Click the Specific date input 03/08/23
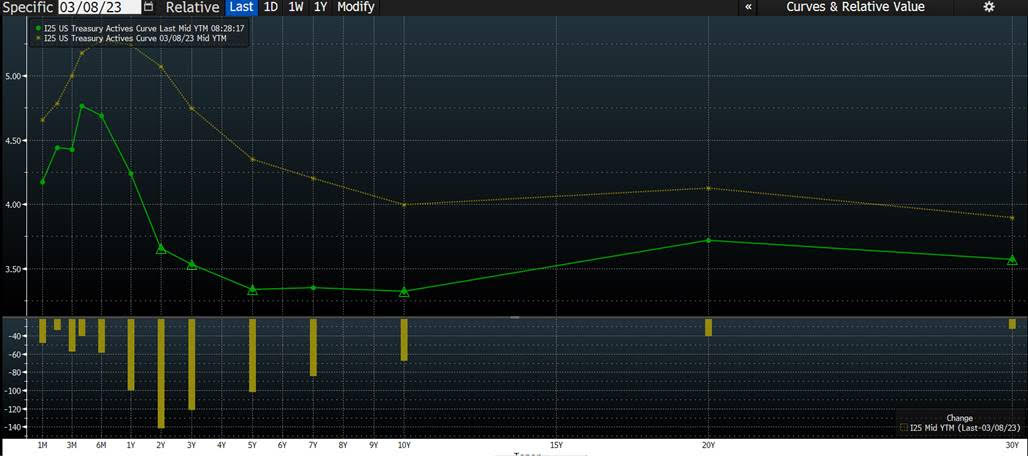 (x=100, y=7)
